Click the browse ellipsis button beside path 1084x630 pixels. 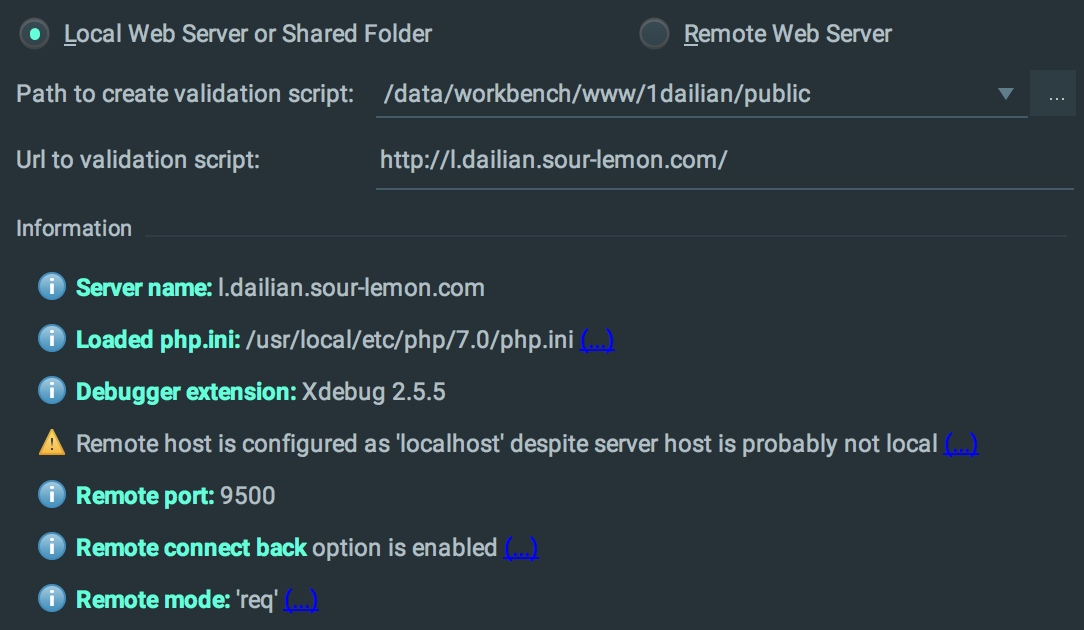pyautogui.click(x=1054, y=93)
